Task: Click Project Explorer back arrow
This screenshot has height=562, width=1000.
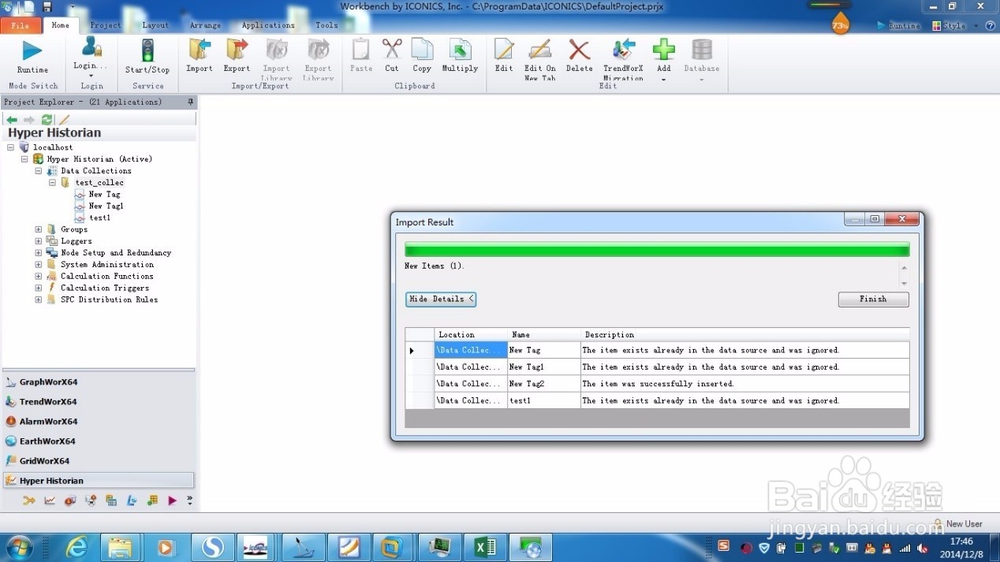Action: tap(11, 119)
